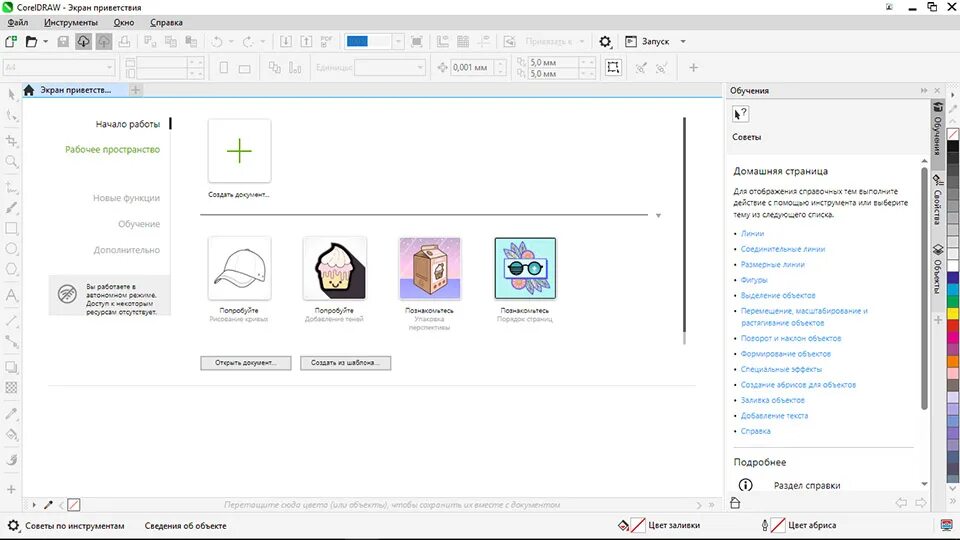Open the Файл menu

coord(18,23)
